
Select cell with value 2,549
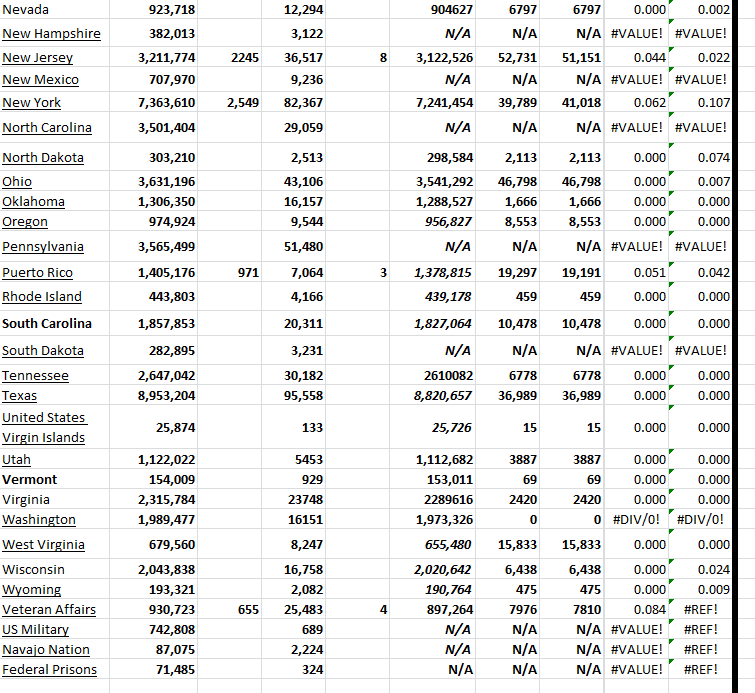(230, 103)
